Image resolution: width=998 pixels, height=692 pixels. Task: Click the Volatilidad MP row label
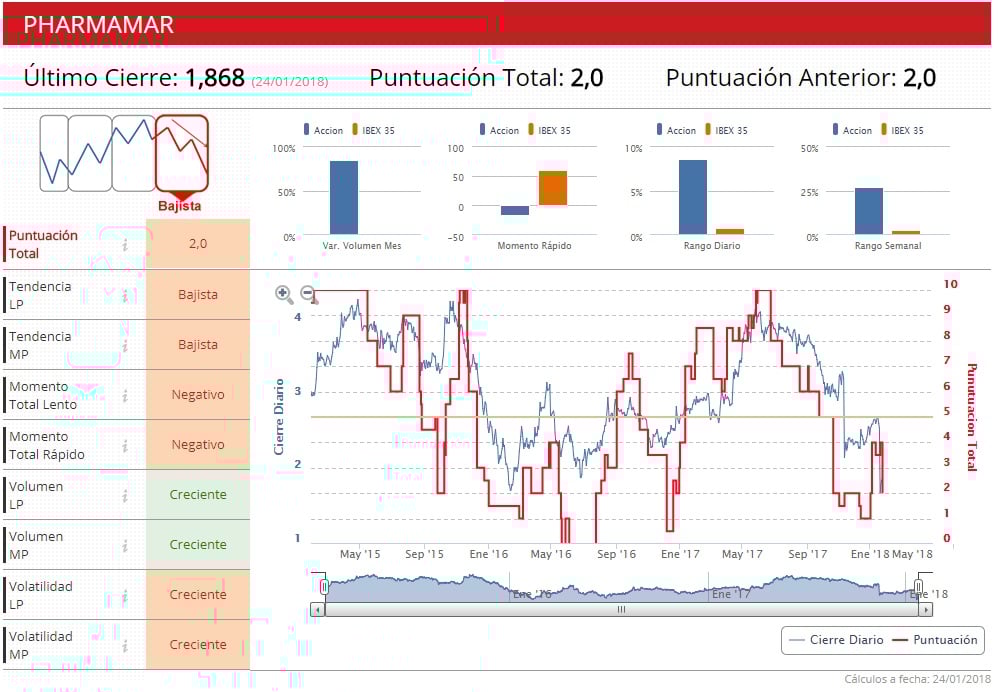coord(41,645)
